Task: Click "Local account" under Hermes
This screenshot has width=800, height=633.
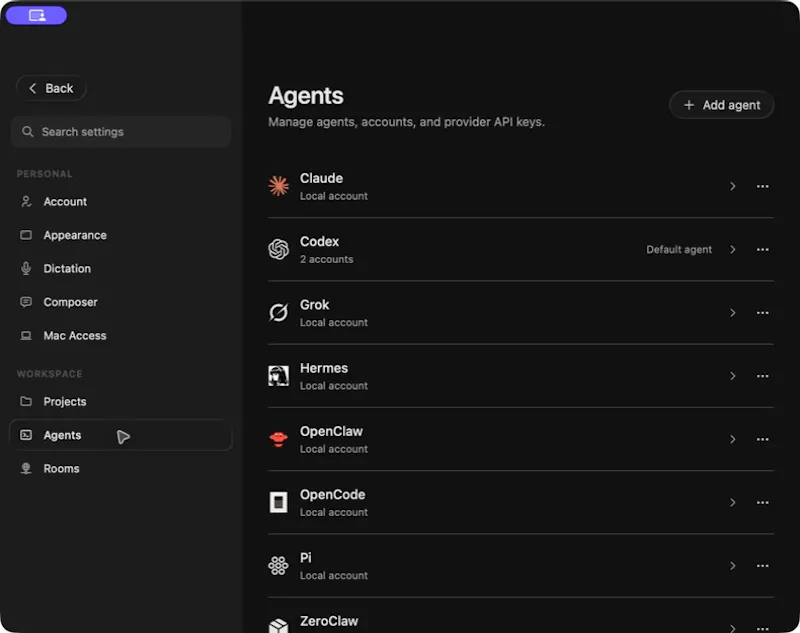Action: (334, 386)
